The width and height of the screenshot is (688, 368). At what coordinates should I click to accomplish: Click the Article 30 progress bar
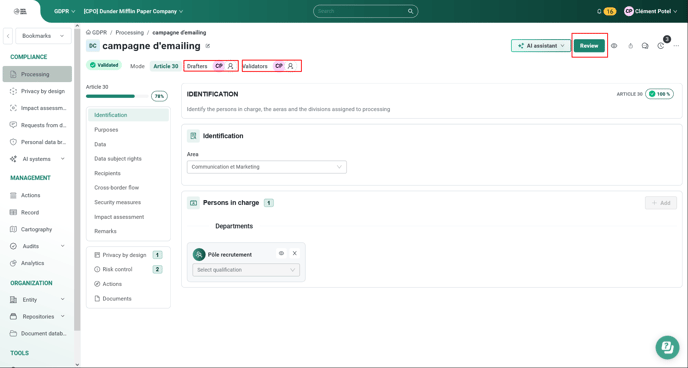coord(117,96)
